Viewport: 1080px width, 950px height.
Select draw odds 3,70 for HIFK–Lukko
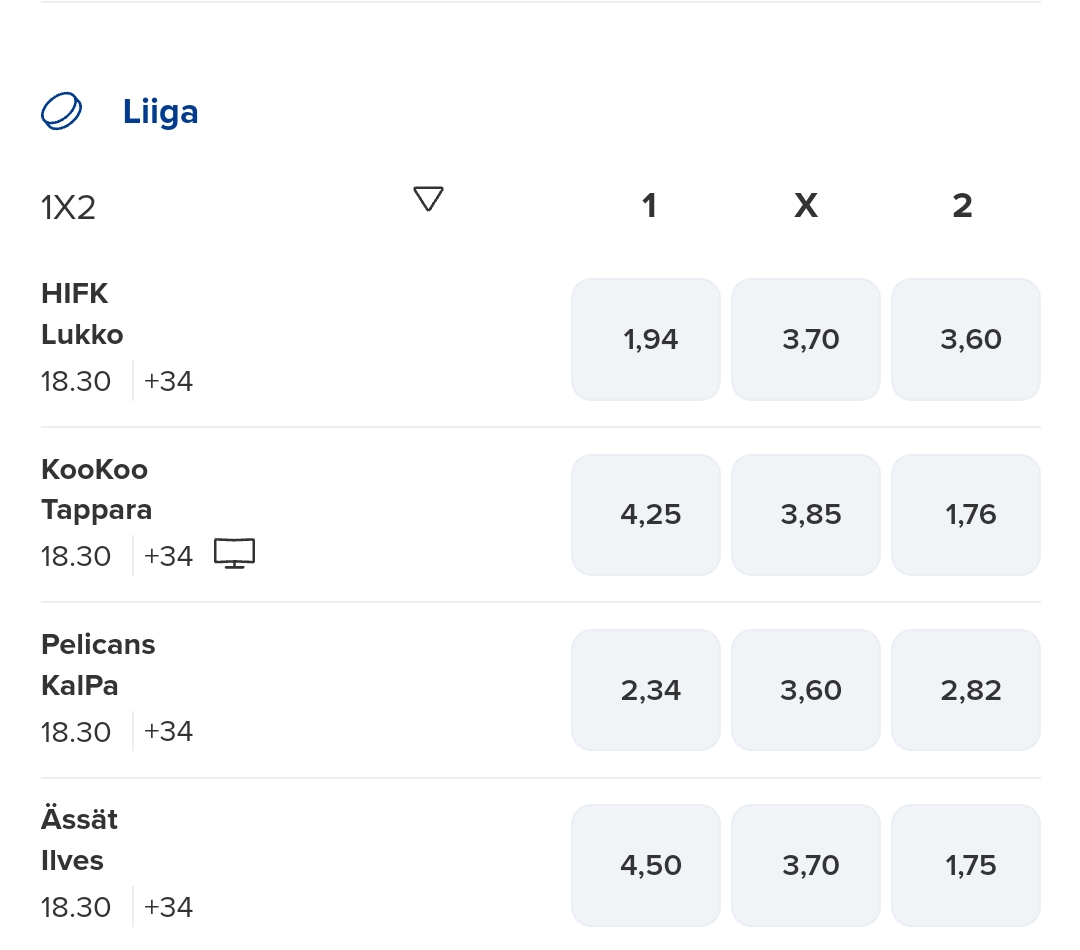pos(806,339)
